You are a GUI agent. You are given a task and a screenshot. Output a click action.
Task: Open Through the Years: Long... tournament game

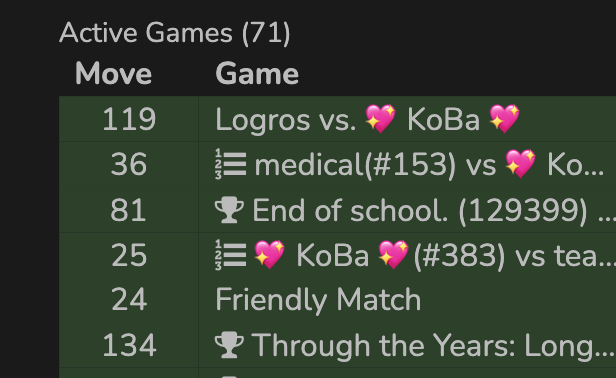pos(415,345)
